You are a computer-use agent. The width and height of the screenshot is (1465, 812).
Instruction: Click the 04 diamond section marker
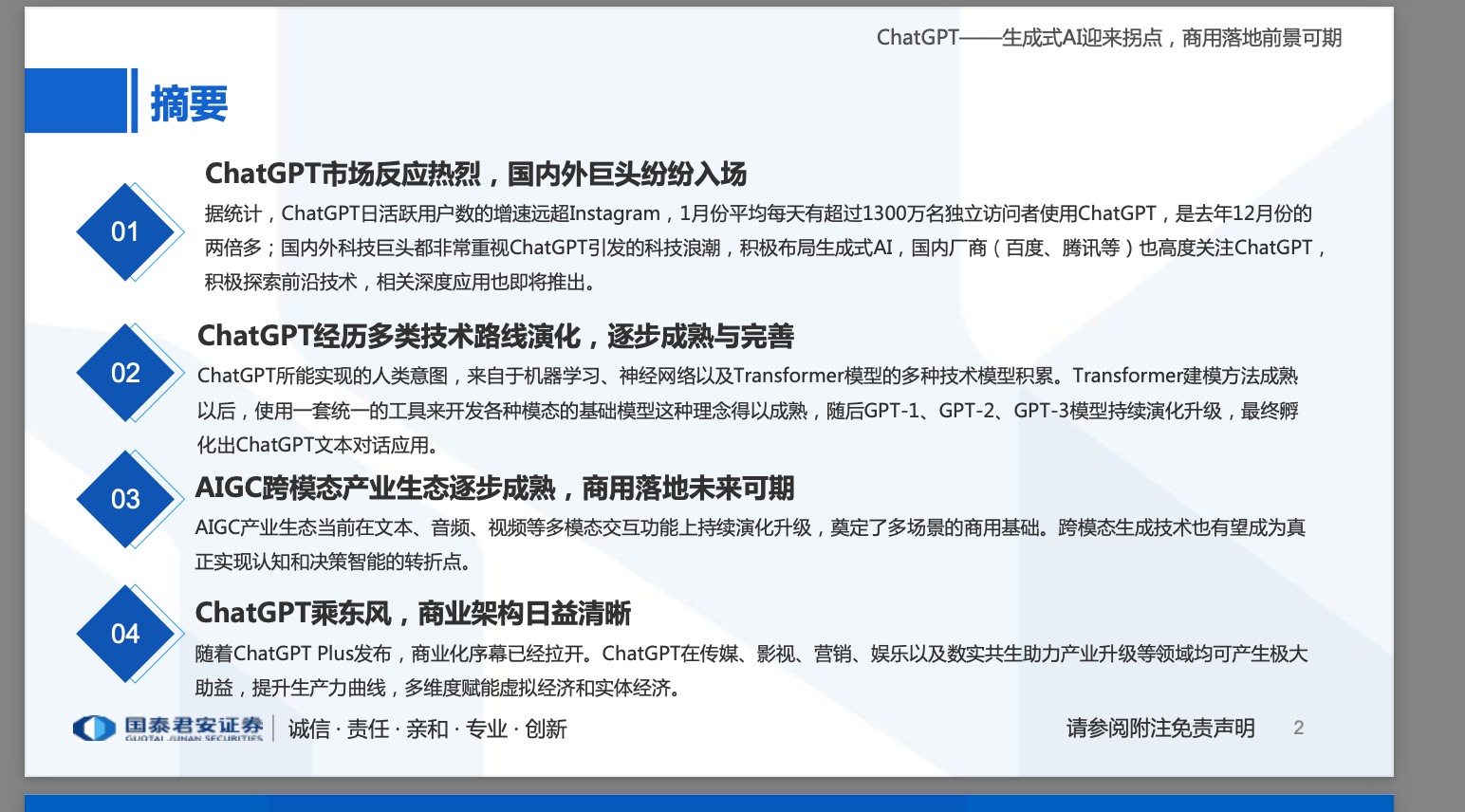(126, 634)
